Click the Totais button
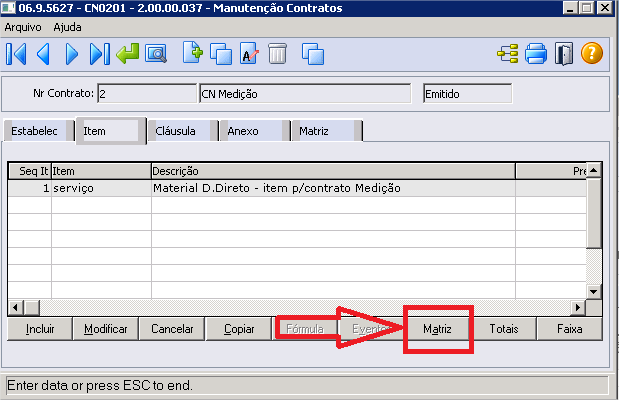 click(x=504, y=329)
